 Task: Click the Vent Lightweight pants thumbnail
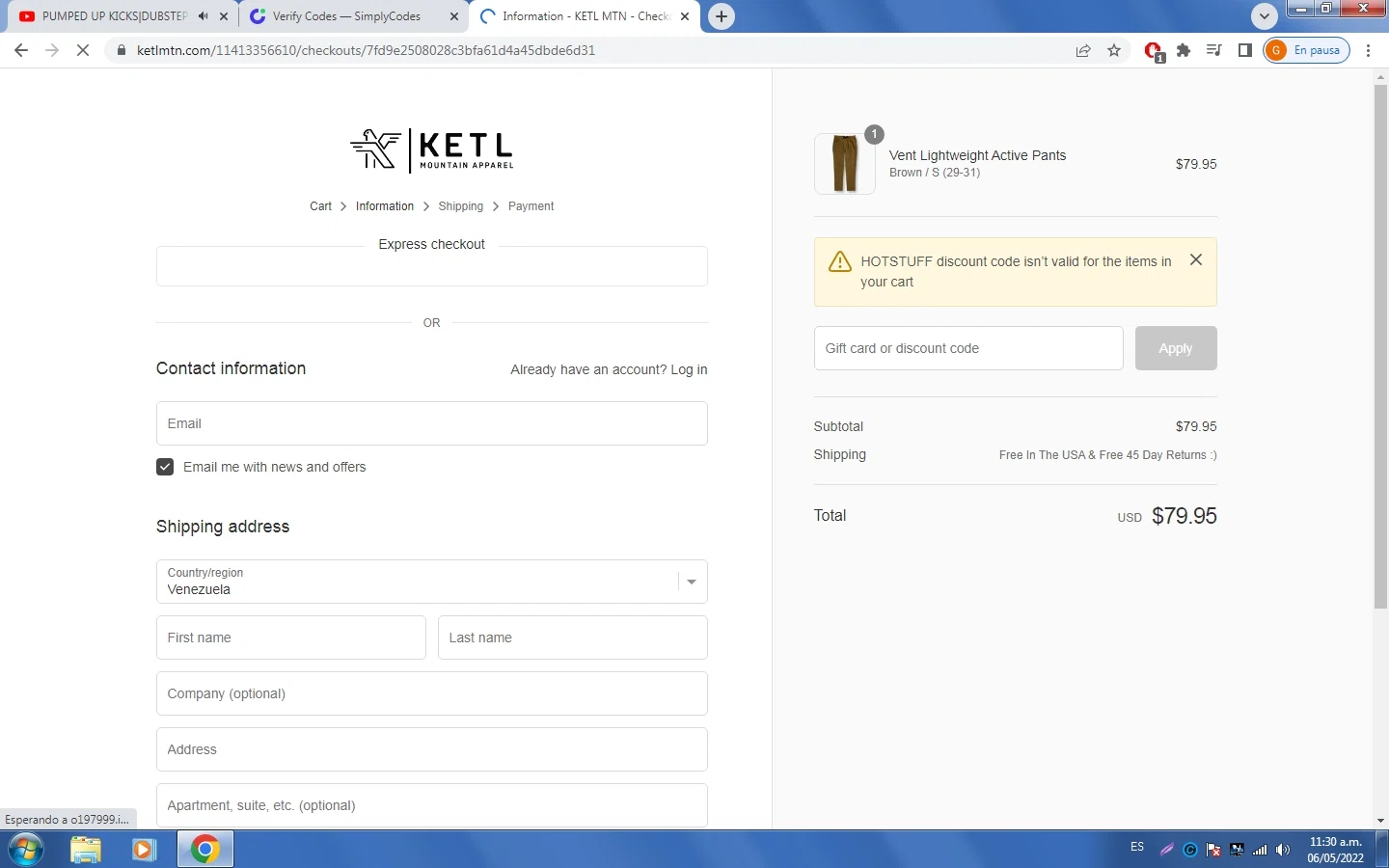tap(845, 164)
